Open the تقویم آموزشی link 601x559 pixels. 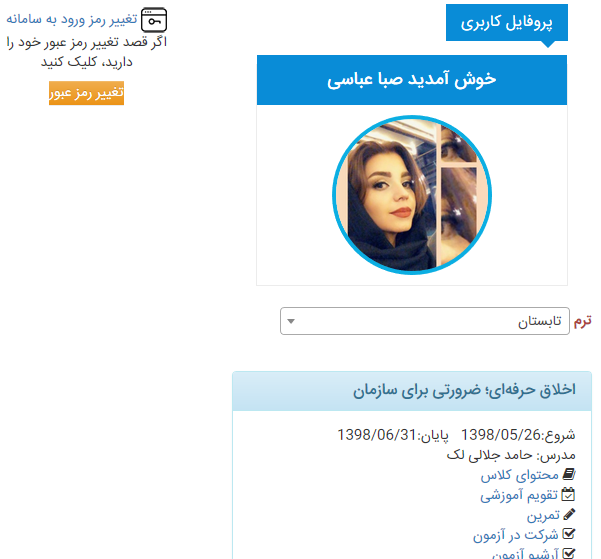(x=519, y=495)
